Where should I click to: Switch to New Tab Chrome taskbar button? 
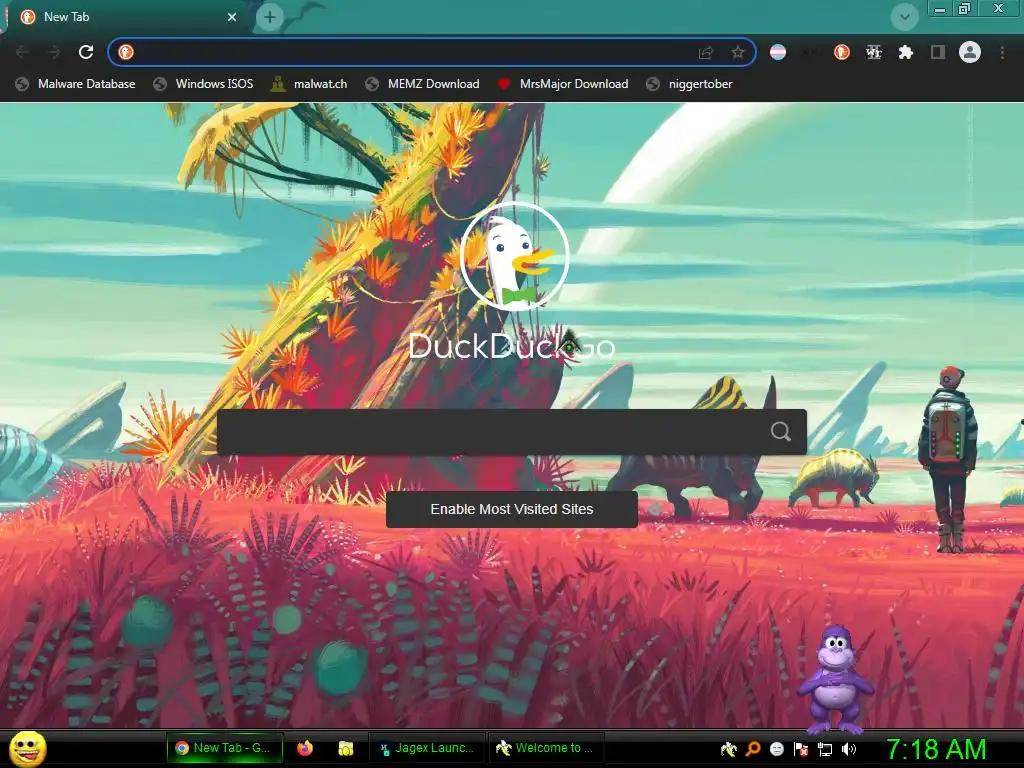pyautogui.click(x=225, y=748)
